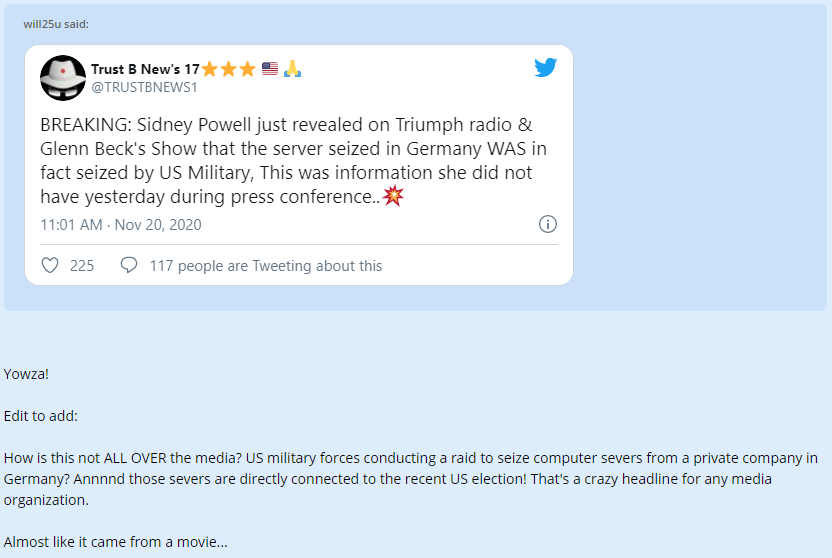Open the Trust B New's avatar picture
The height and width of the screenshot is (558, 832).
[x=62, y=77]
